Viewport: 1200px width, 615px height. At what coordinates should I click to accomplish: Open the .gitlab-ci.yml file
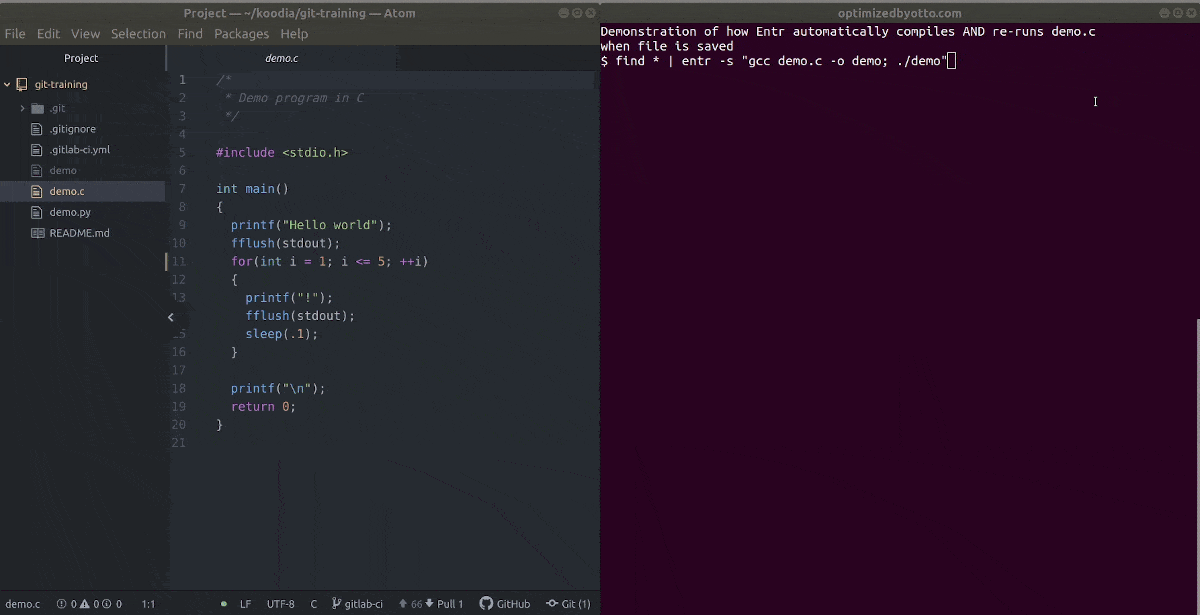click(x=80, y=150)
